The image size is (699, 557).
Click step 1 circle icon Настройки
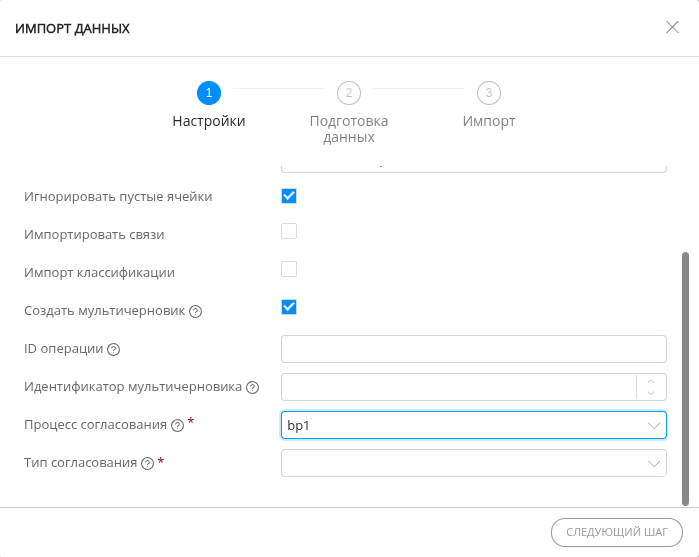208,93
